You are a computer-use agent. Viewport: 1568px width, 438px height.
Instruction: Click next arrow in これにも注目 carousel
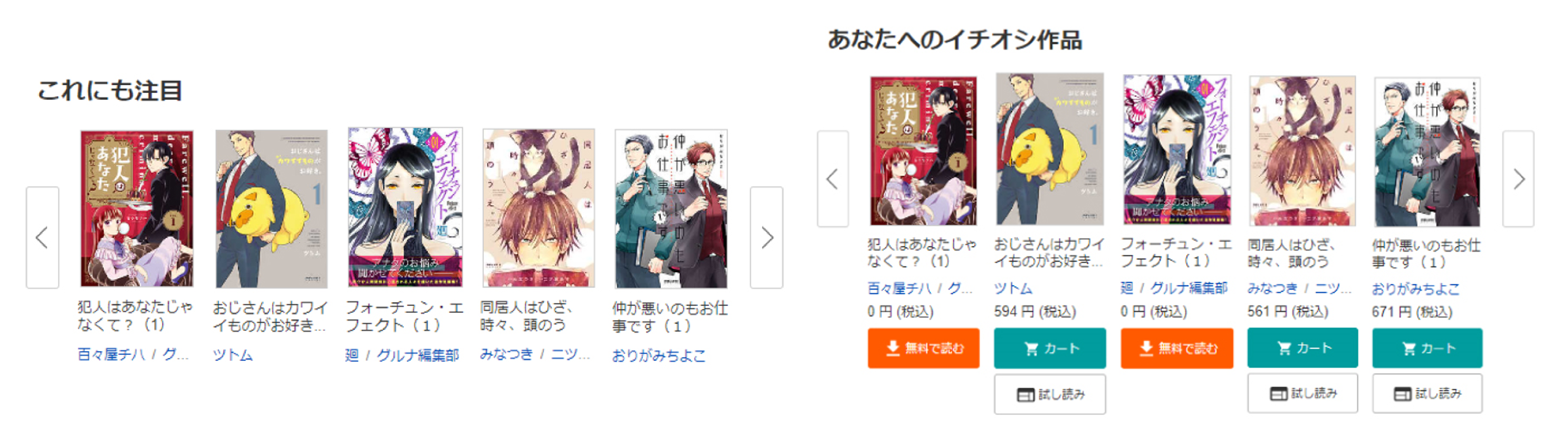766,237
